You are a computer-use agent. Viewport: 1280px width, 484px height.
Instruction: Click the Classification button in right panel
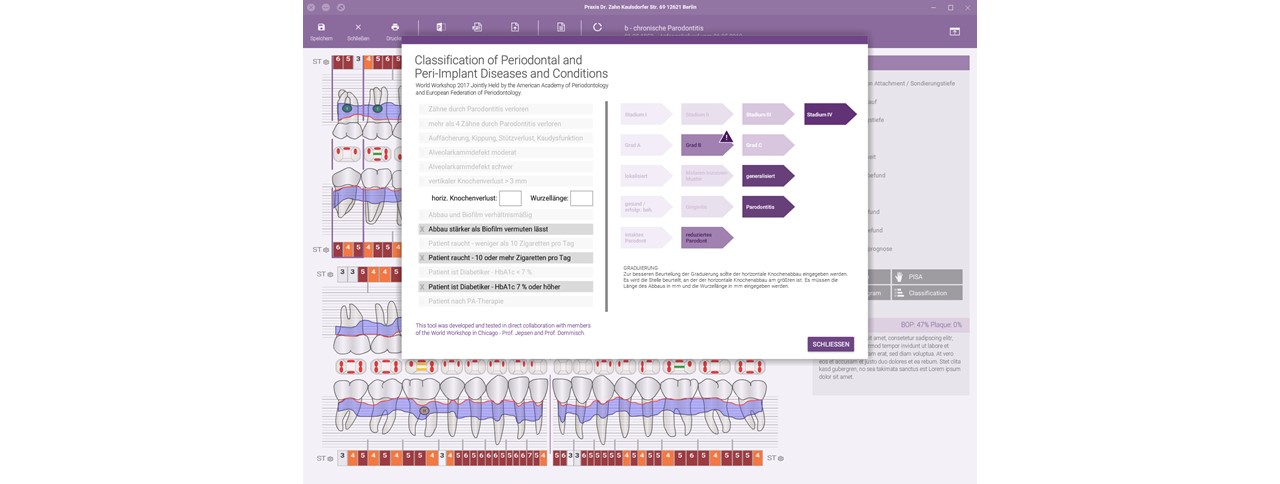pyautogui.click(x=927, y=293)
